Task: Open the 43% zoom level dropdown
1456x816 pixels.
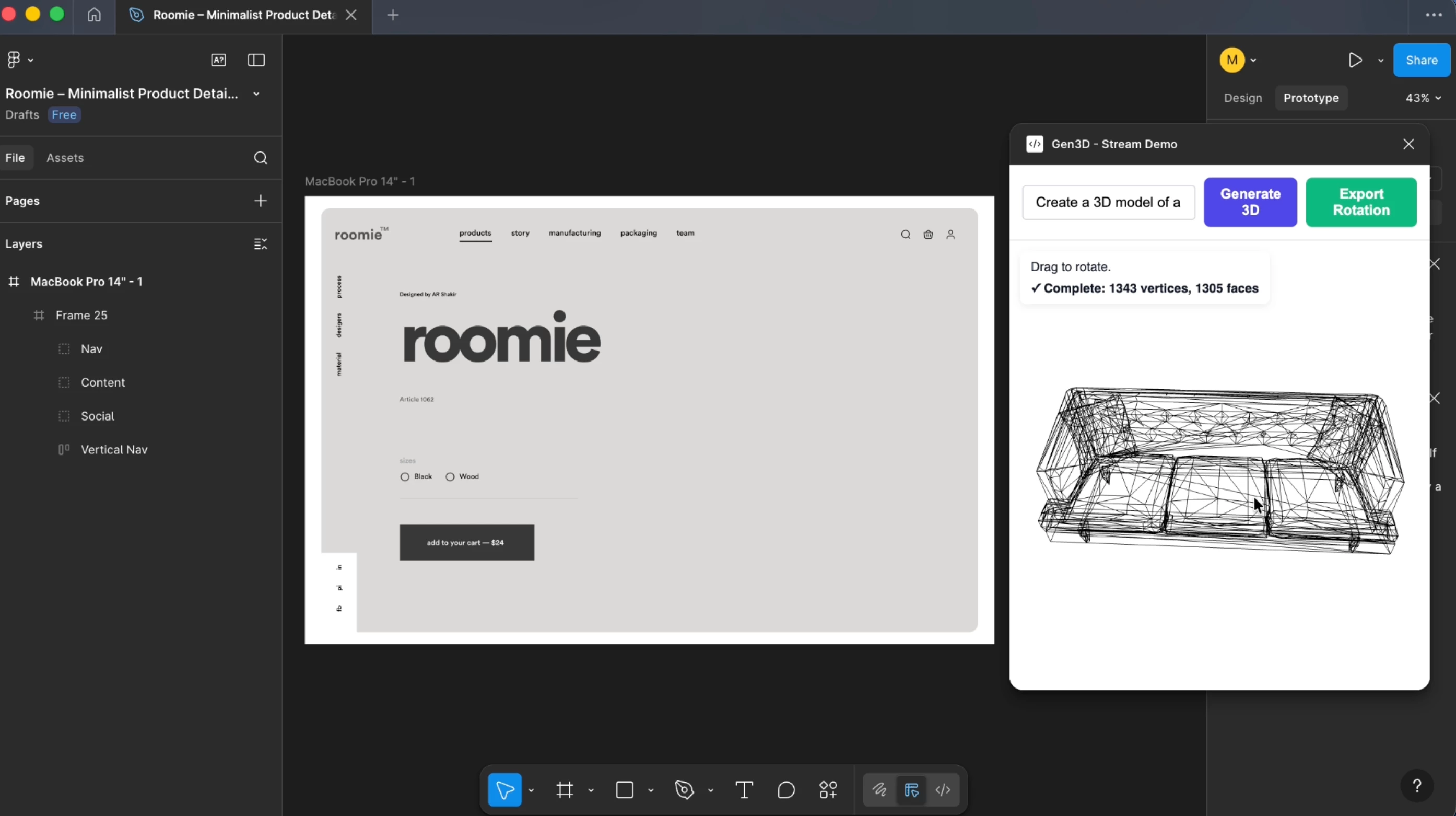Action: 1423,98
